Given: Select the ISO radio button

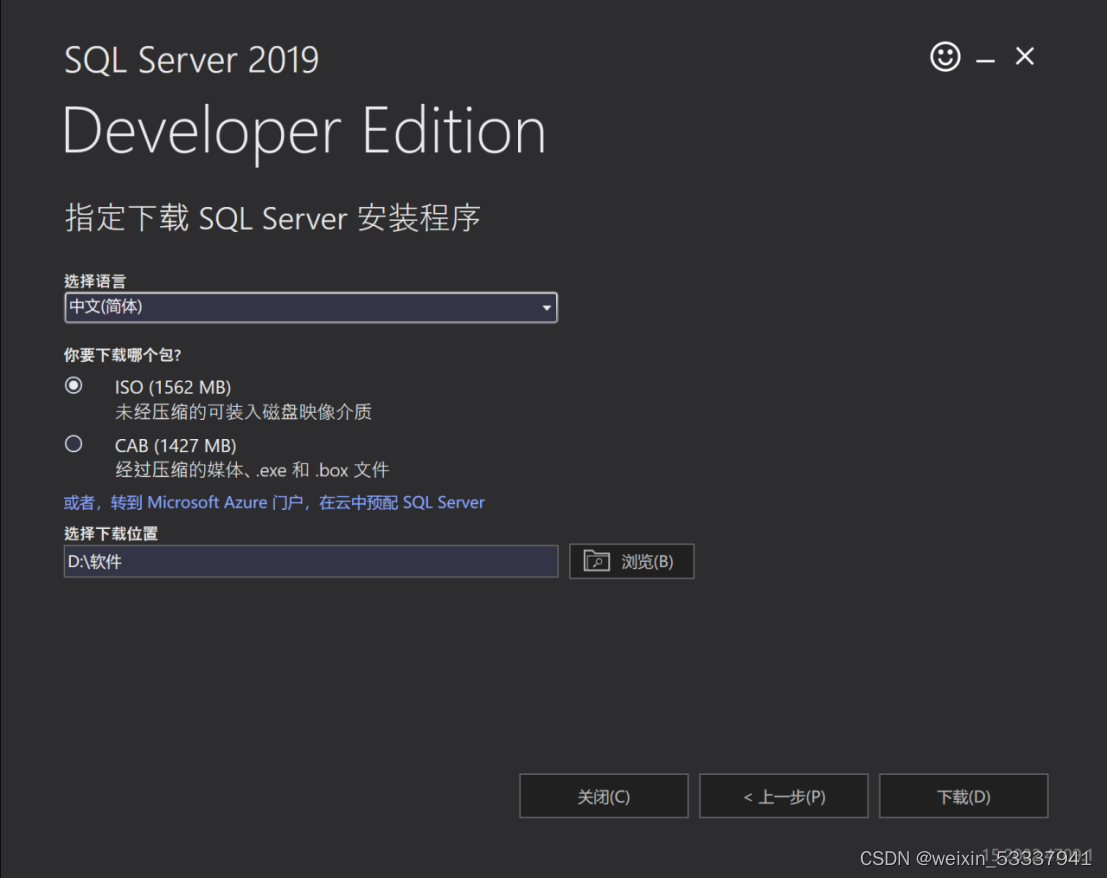Looking at the screenshot, I should tap(74, 386).
